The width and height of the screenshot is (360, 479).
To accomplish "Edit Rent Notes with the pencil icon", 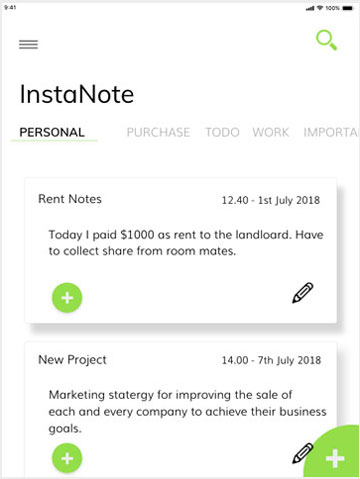I will pyautogui.click(x=303, y=293).
